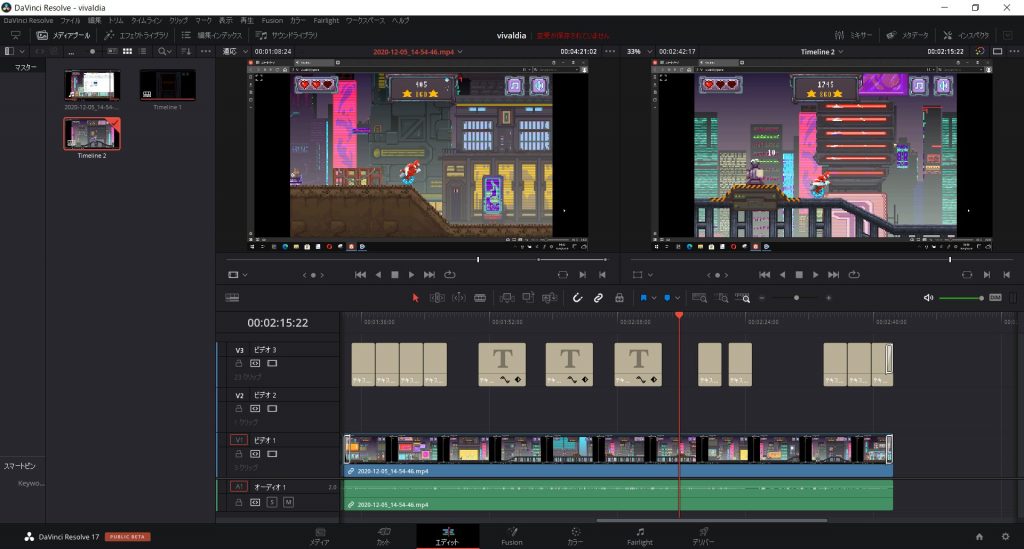
Task: Switch to the デリバー page tab
Action: (x=703, y=536)
